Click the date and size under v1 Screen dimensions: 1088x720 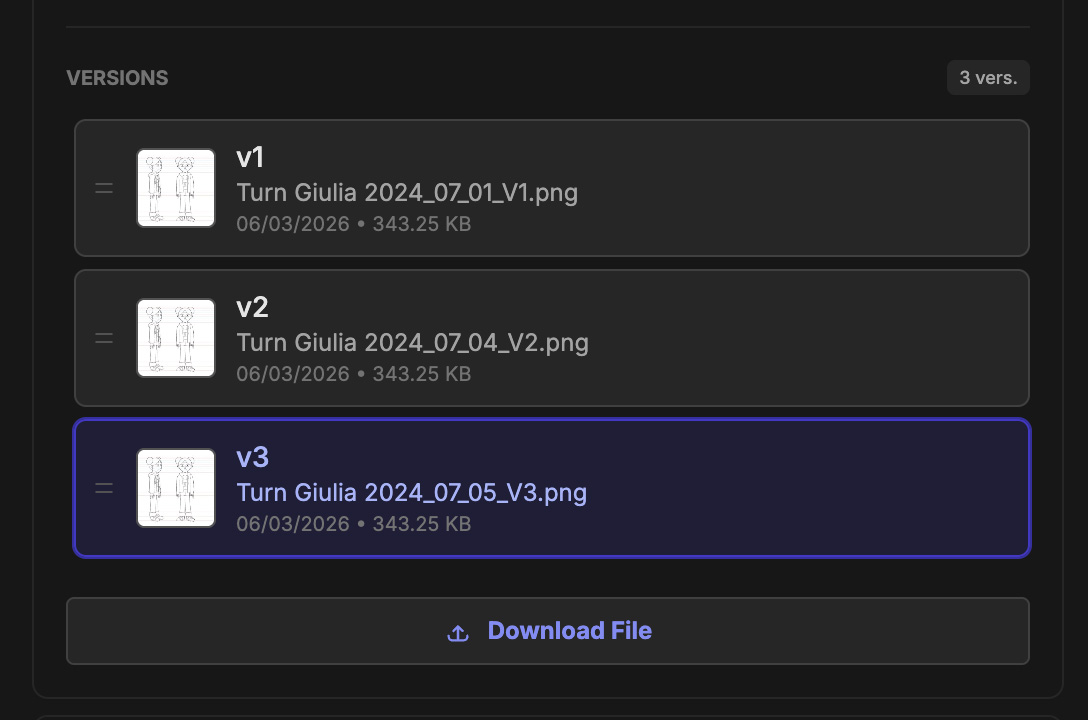point(353,224)
